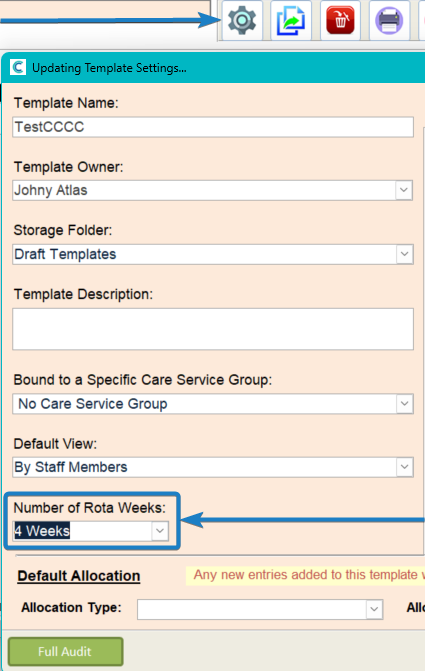
Task: Click the application logo in dialog title
Action: 18,67
